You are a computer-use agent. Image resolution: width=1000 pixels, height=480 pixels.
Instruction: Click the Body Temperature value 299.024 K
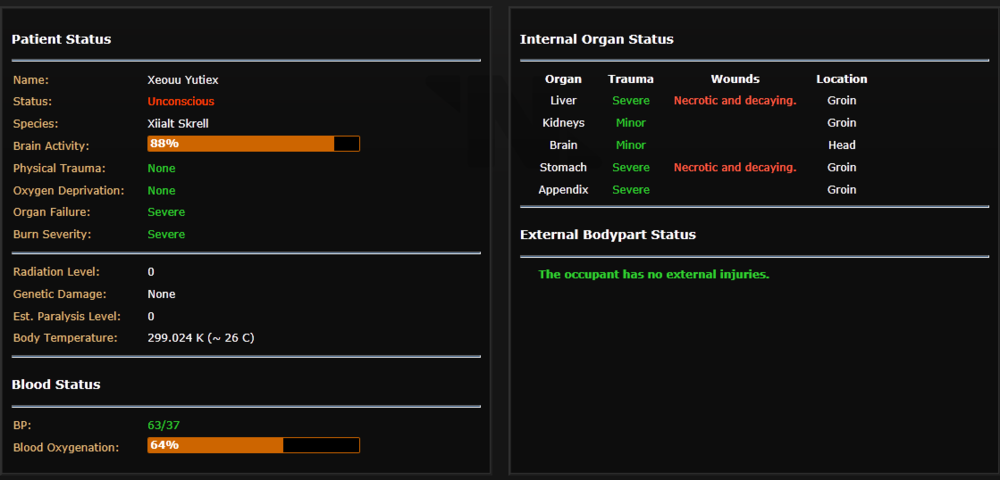201,338
